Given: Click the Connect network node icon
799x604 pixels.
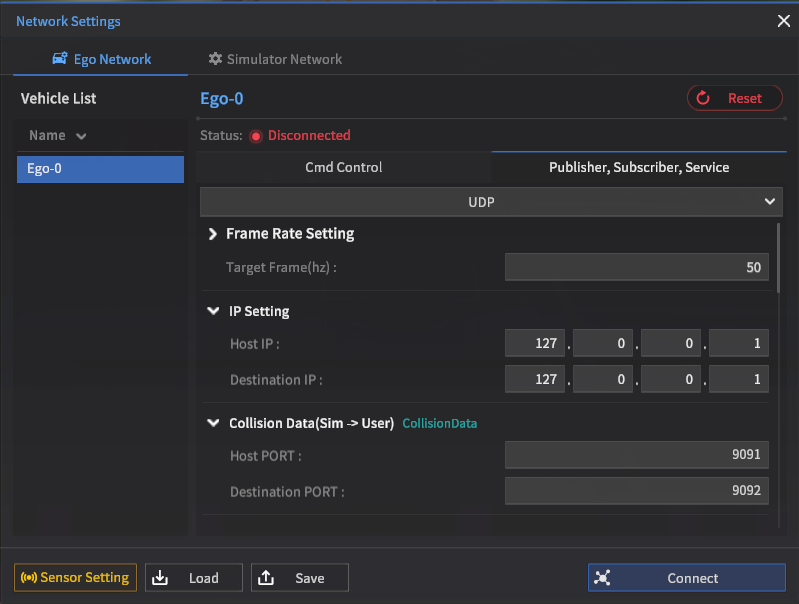Looking at the screenshot, I should point(602,577).
